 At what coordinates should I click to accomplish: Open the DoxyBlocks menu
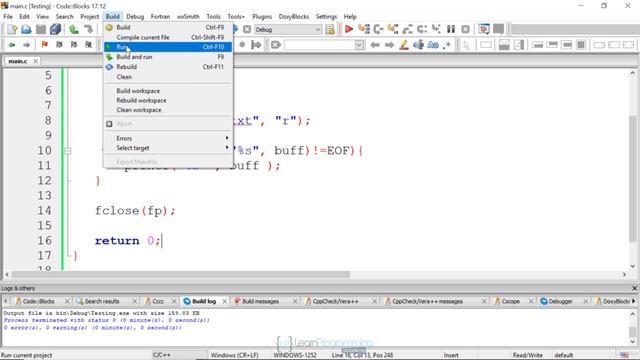pos(293,16)
